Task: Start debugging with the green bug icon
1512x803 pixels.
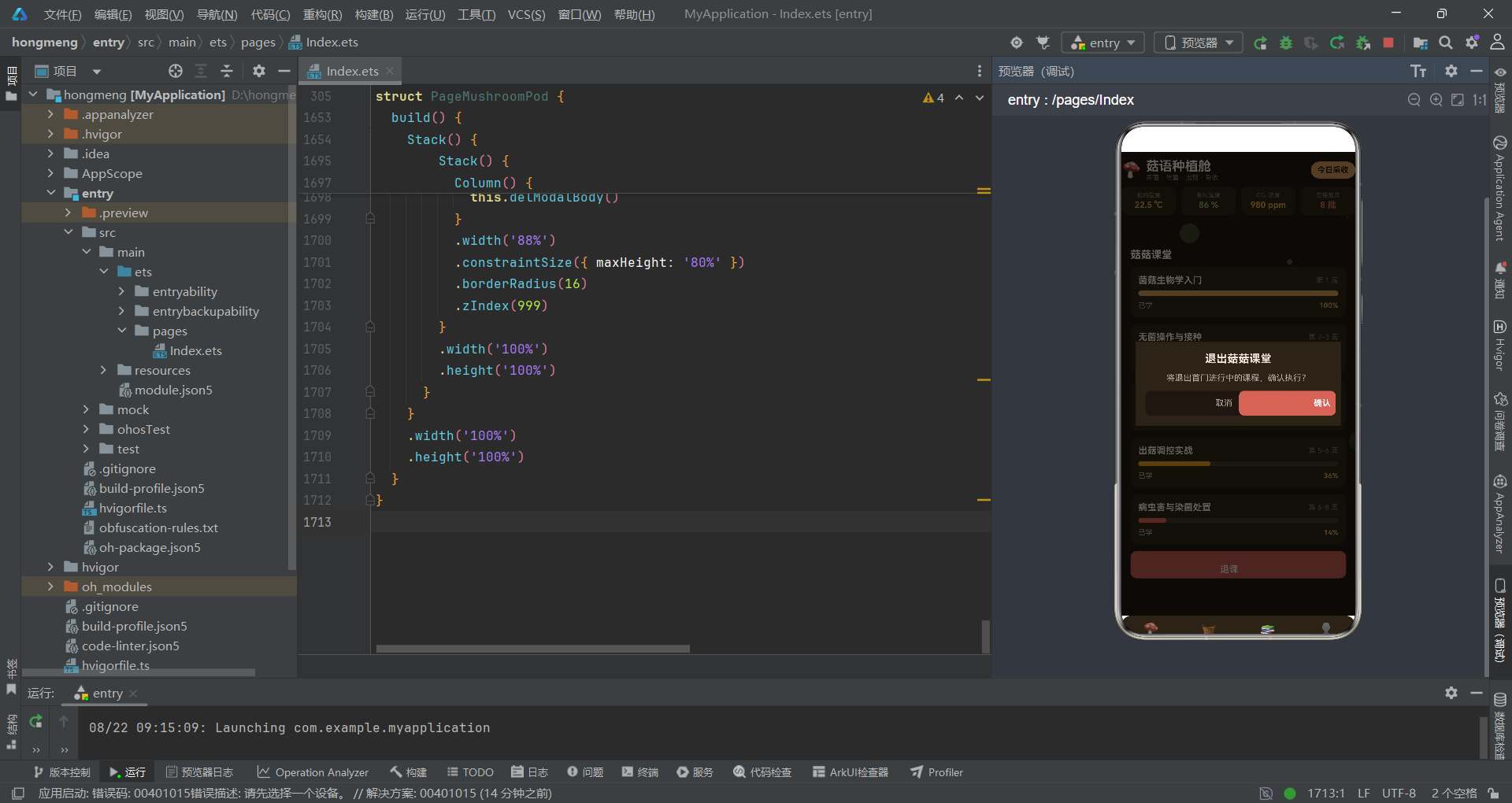Action: (x=1286, y=43)
